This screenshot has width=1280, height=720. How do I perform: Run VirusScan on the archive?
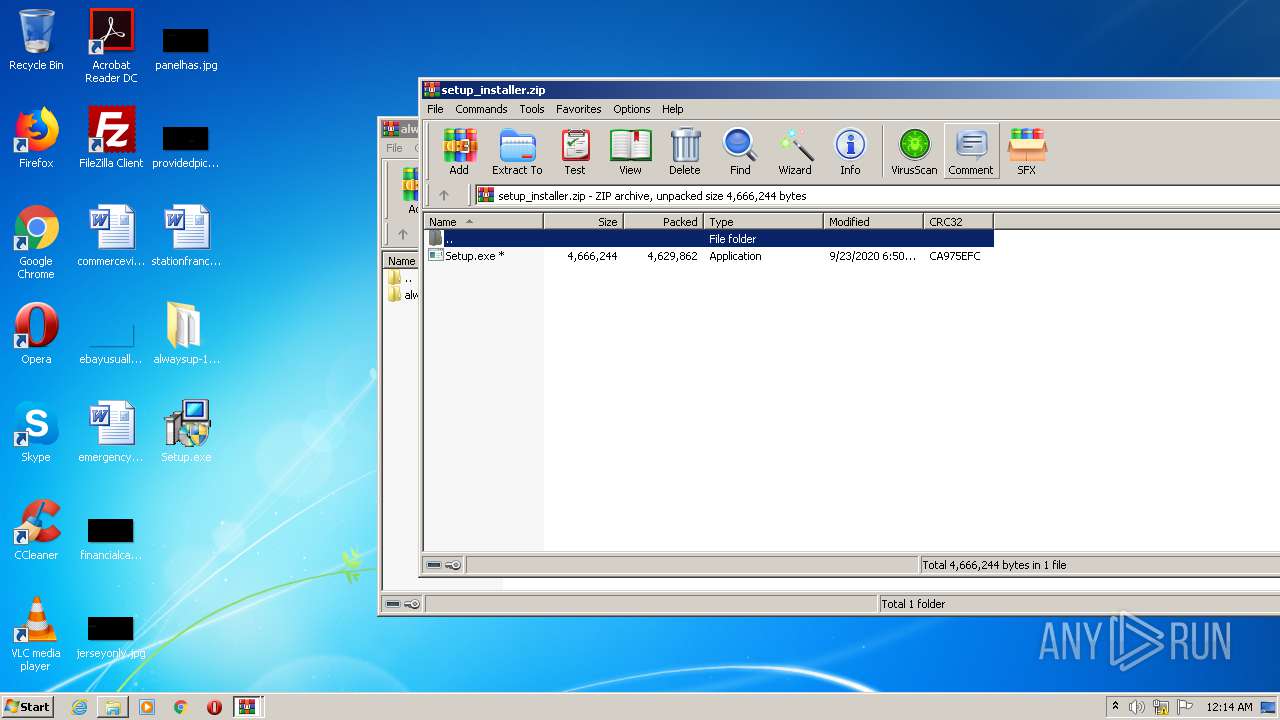click(914, 152)
